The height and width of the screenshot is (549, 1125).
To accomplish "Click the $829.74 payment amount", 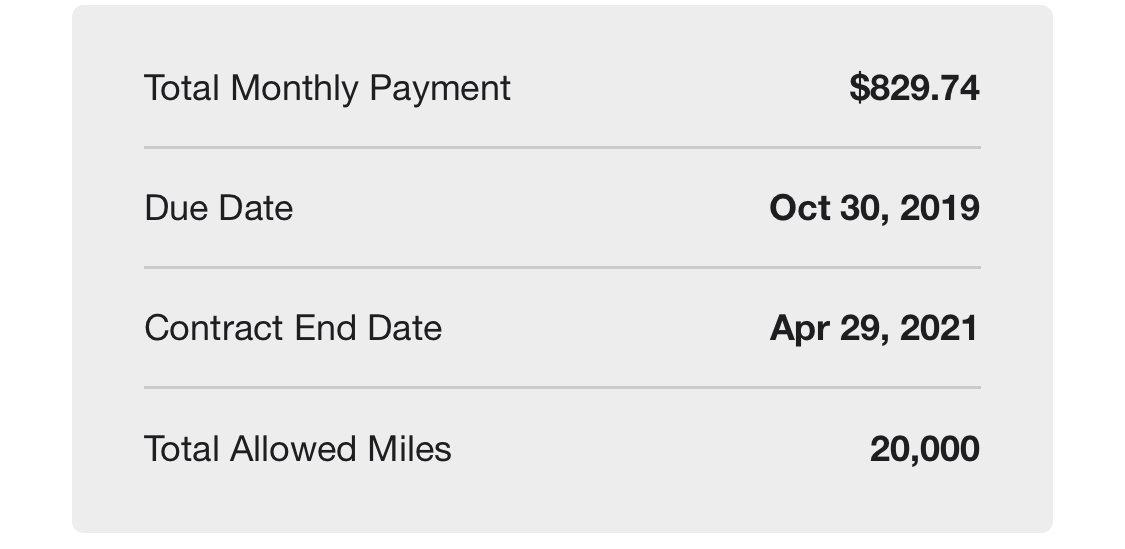I will click(914, 88).
